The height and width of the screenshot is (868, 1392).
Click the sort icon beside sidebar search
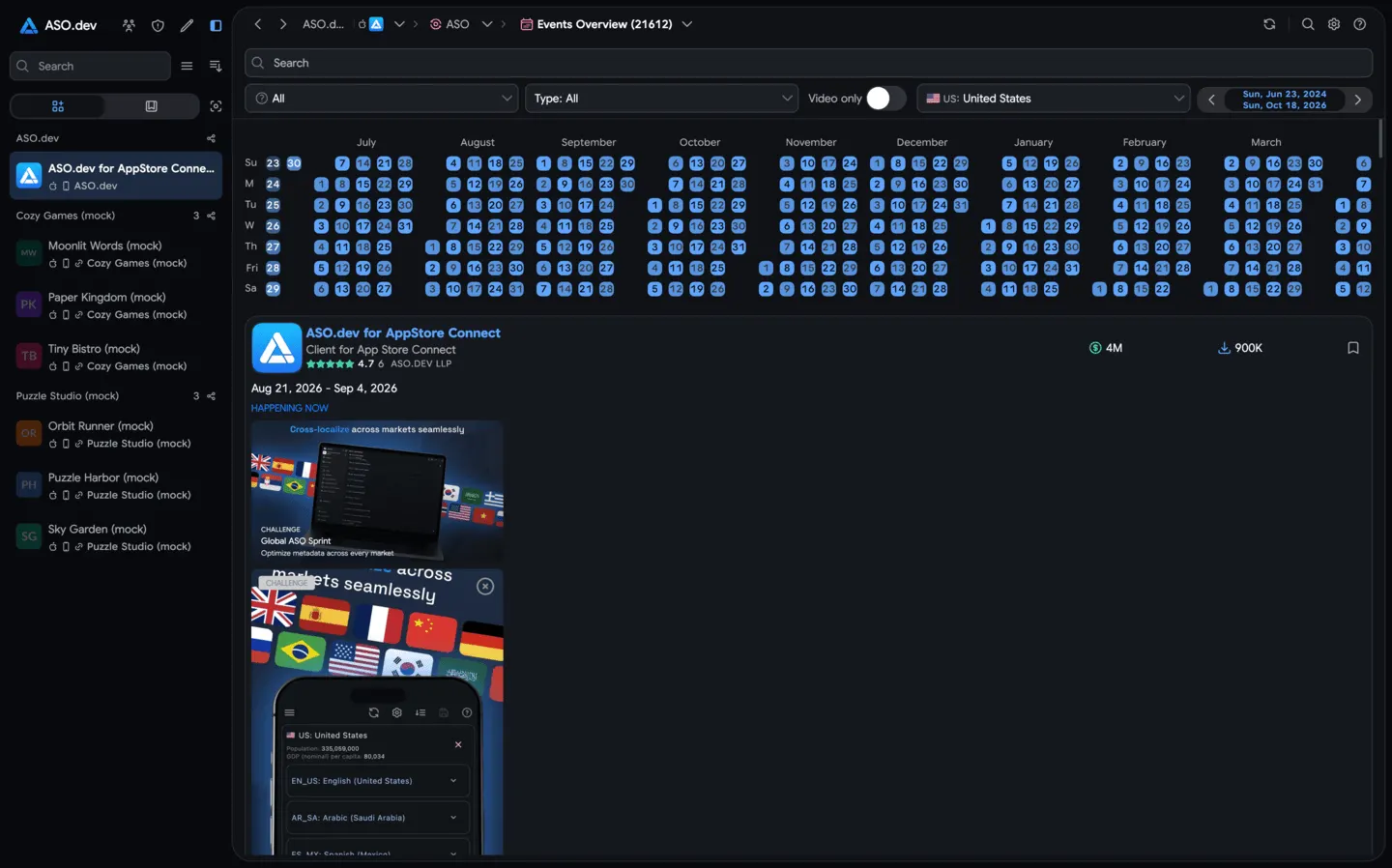tap(216, 66)
